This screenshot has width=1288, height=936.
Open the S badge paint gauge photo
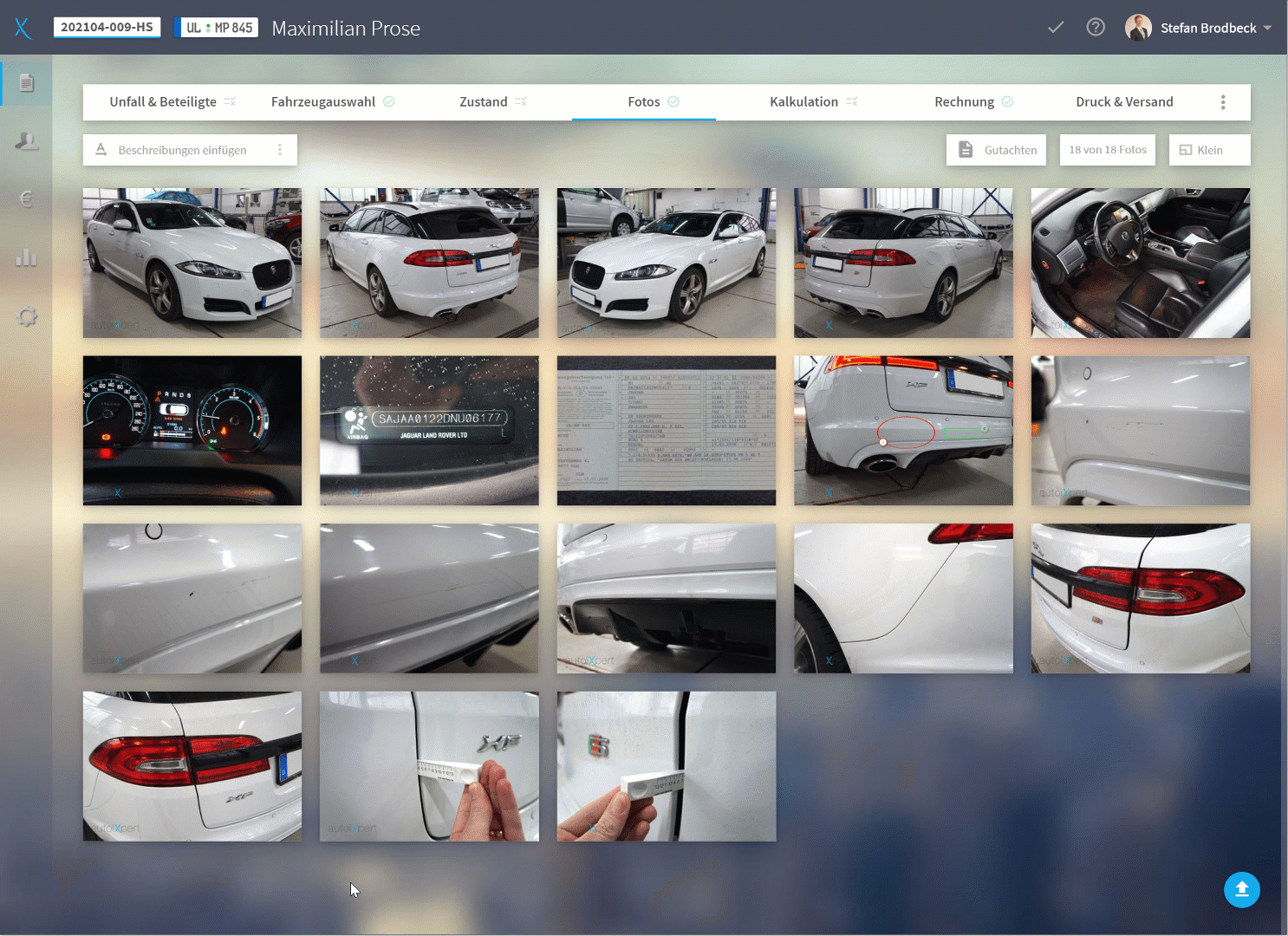[667, 766]
